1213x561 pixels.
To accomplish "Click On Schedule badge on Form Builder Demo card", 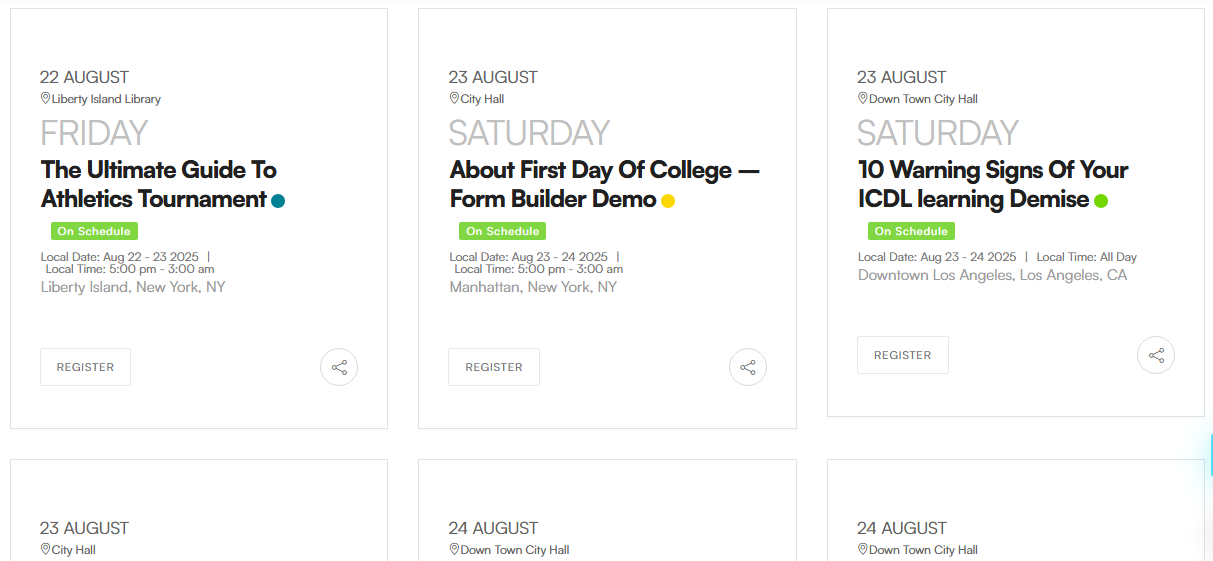I will coord(502,231).
